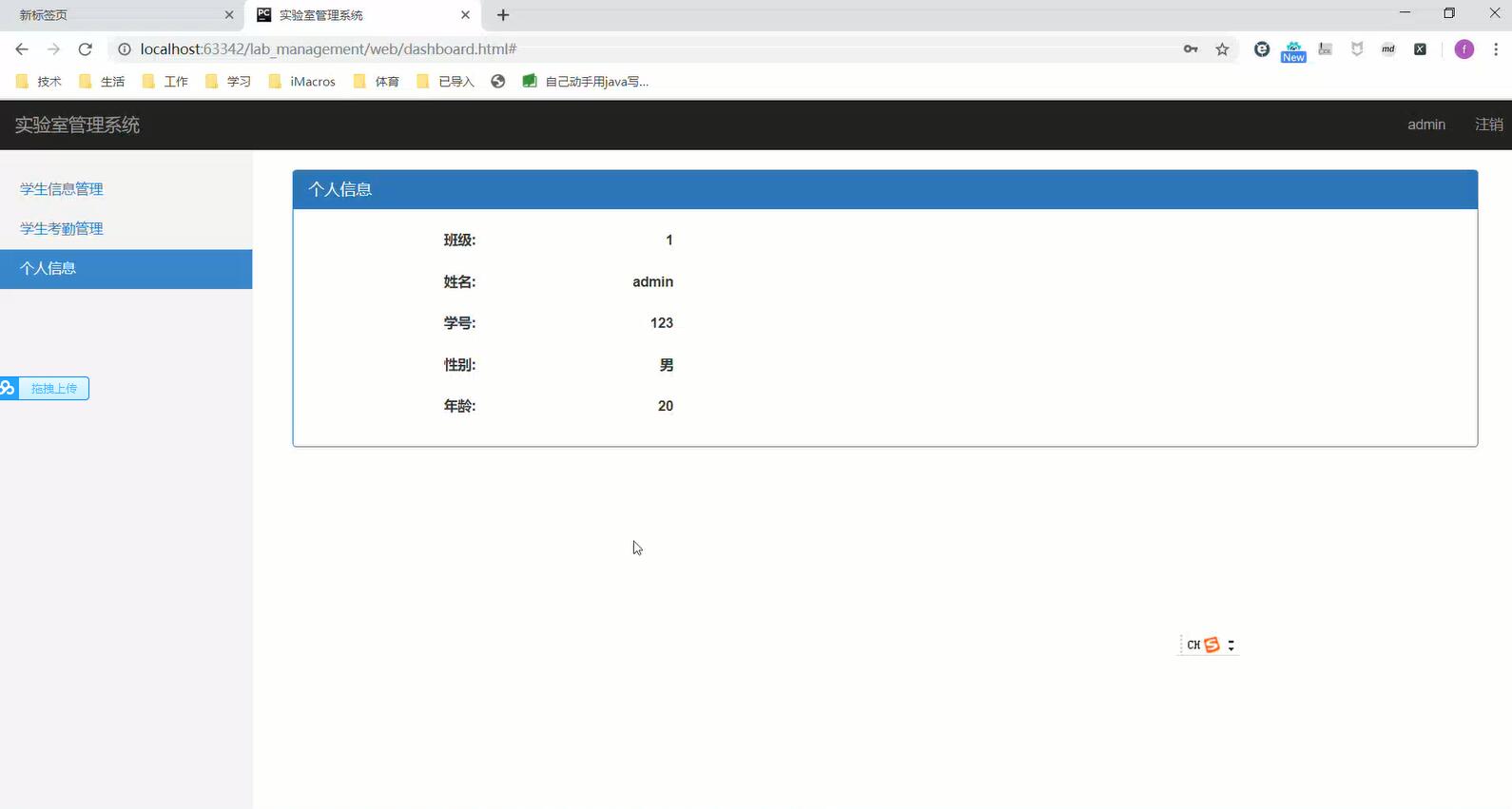Go back to the previous page

tap(22, 49)
